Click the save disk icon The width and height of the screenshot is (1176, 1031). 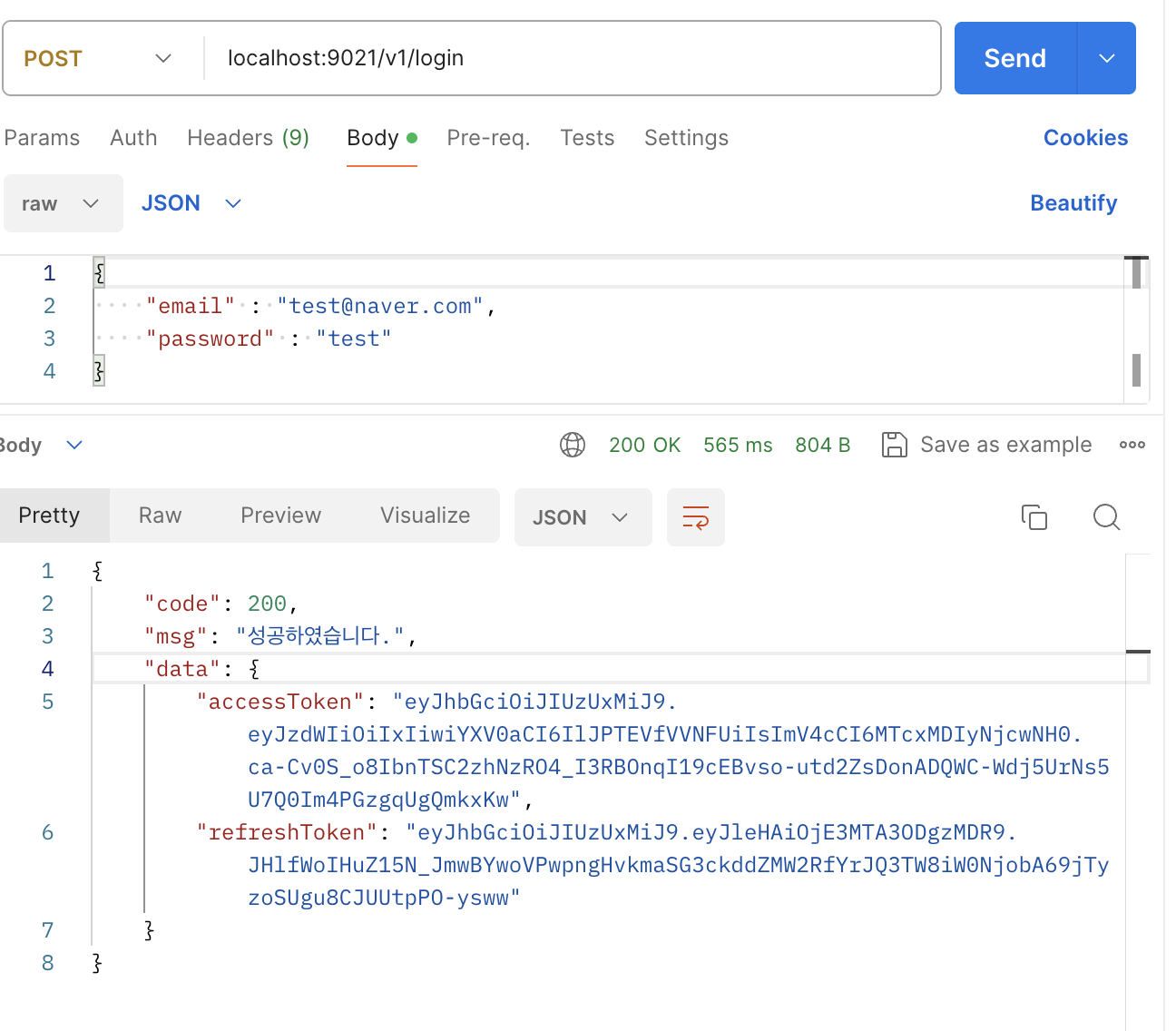point(895,445)
